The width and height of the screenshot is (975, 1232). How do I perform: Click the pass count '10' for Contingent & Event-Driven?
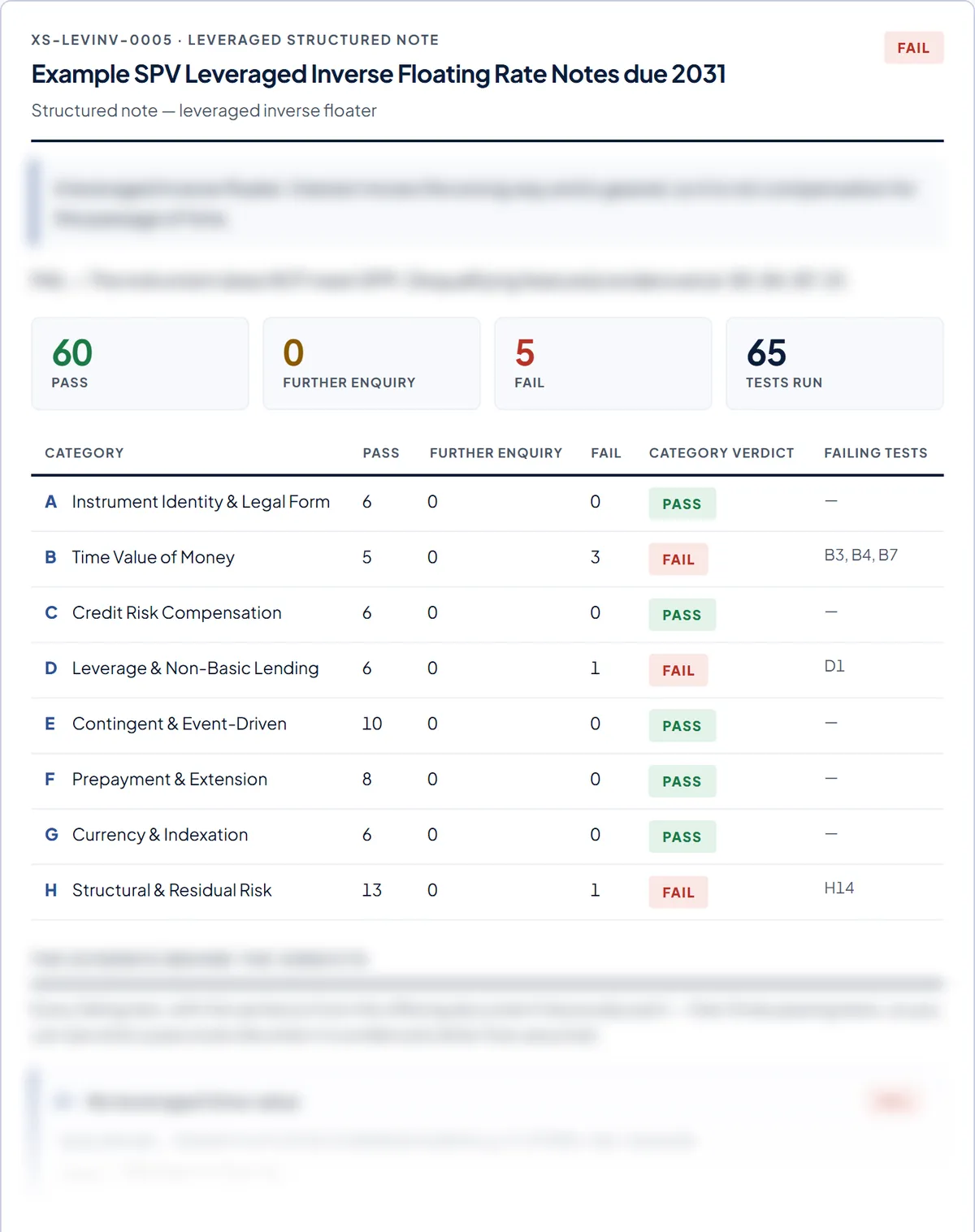click(x=372, y=724)
